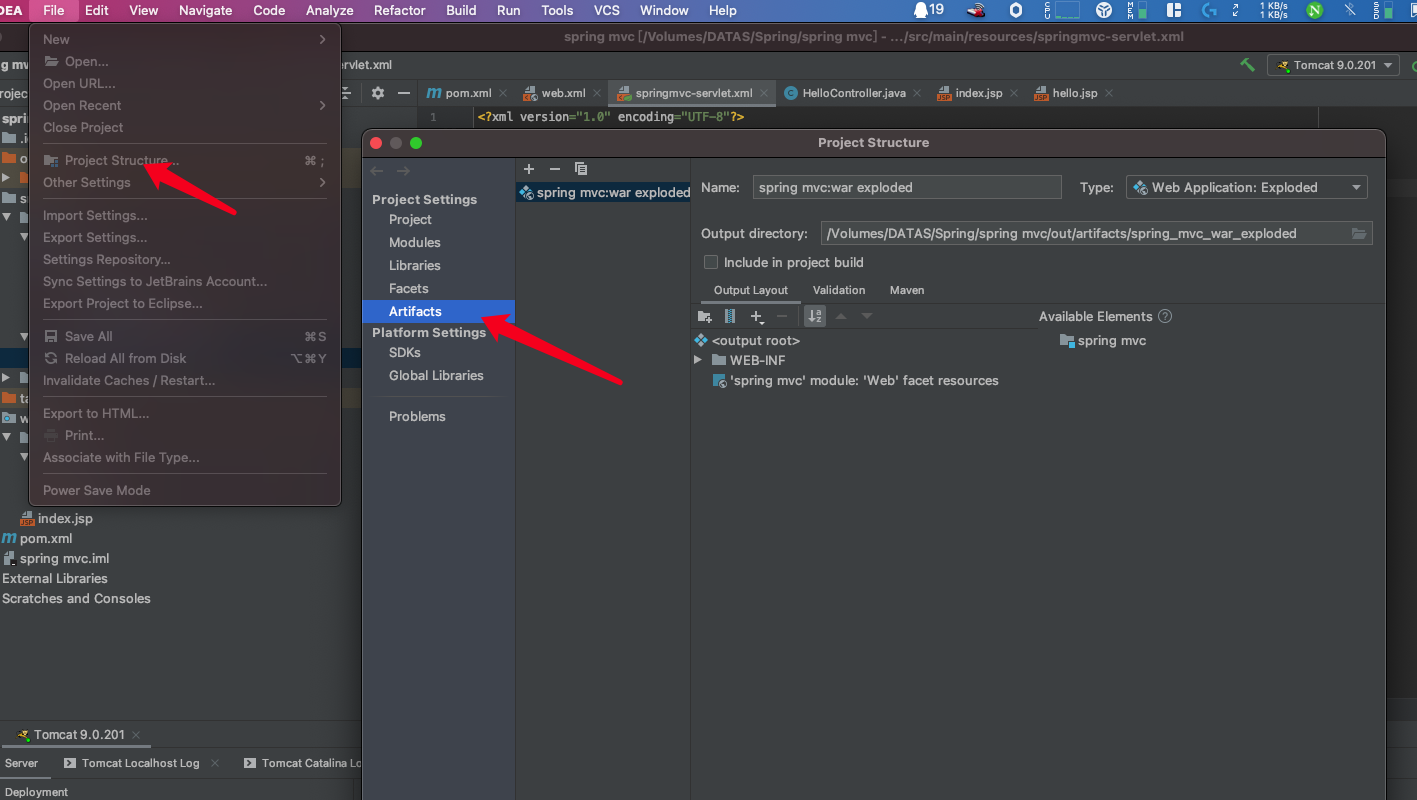1417x800 pixels.
Task: Close the Tomcat 9.0.201 run tab
Action: point(136,735)
